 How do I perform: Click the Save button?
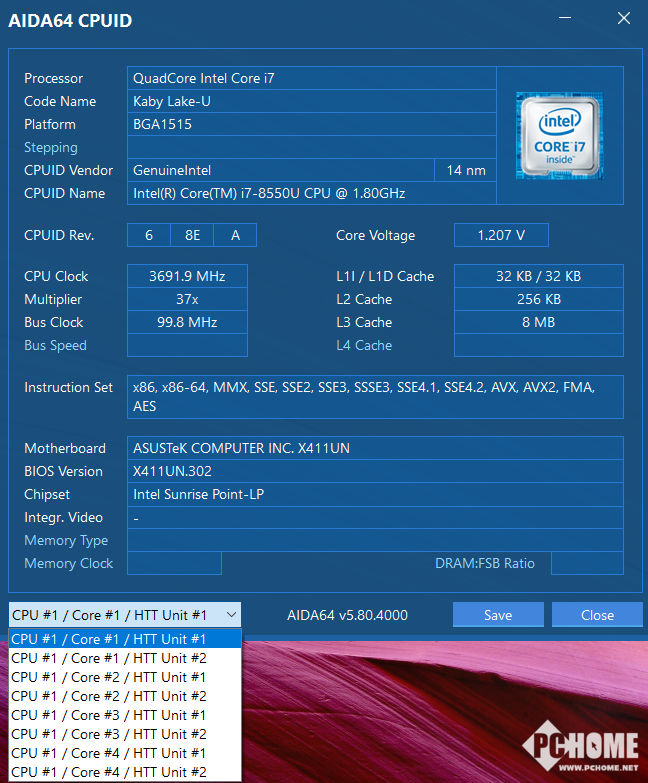click(498, 615)
